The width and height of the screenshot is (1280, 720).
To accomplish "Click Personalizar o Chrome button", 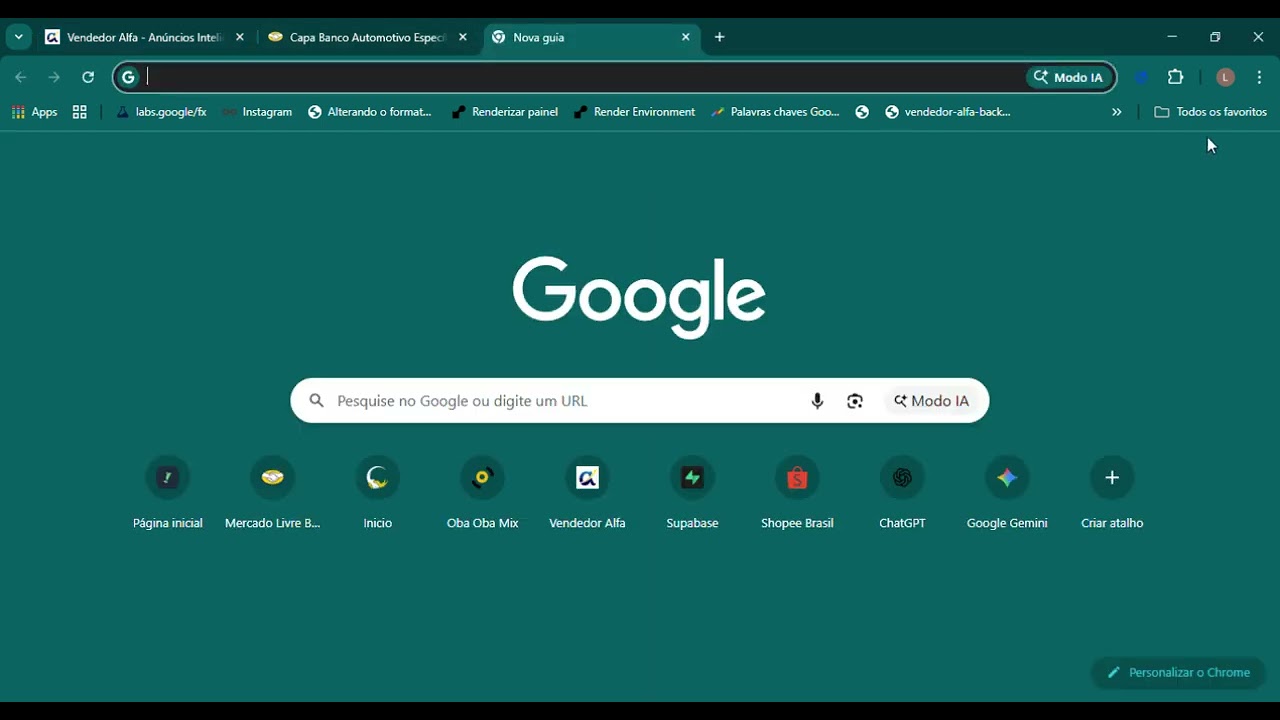I will point(1178,672).
